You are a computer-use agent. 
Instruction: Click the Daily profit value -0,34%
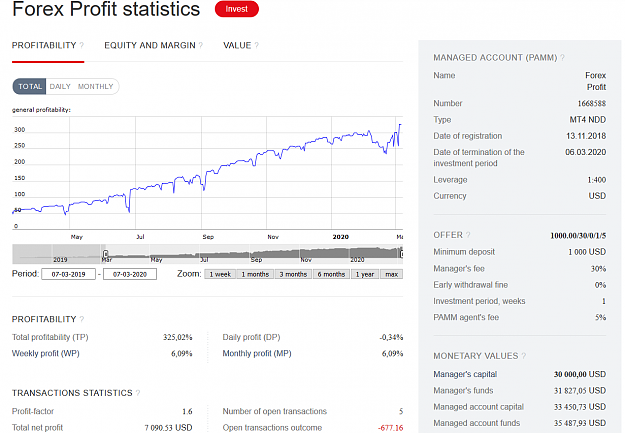[391, 337]
